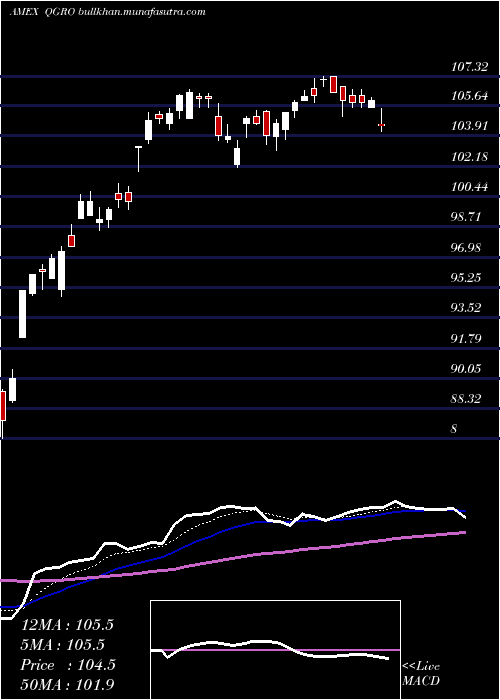
Task: Click the 103.91 price axis label
Action: pos(469,126)
